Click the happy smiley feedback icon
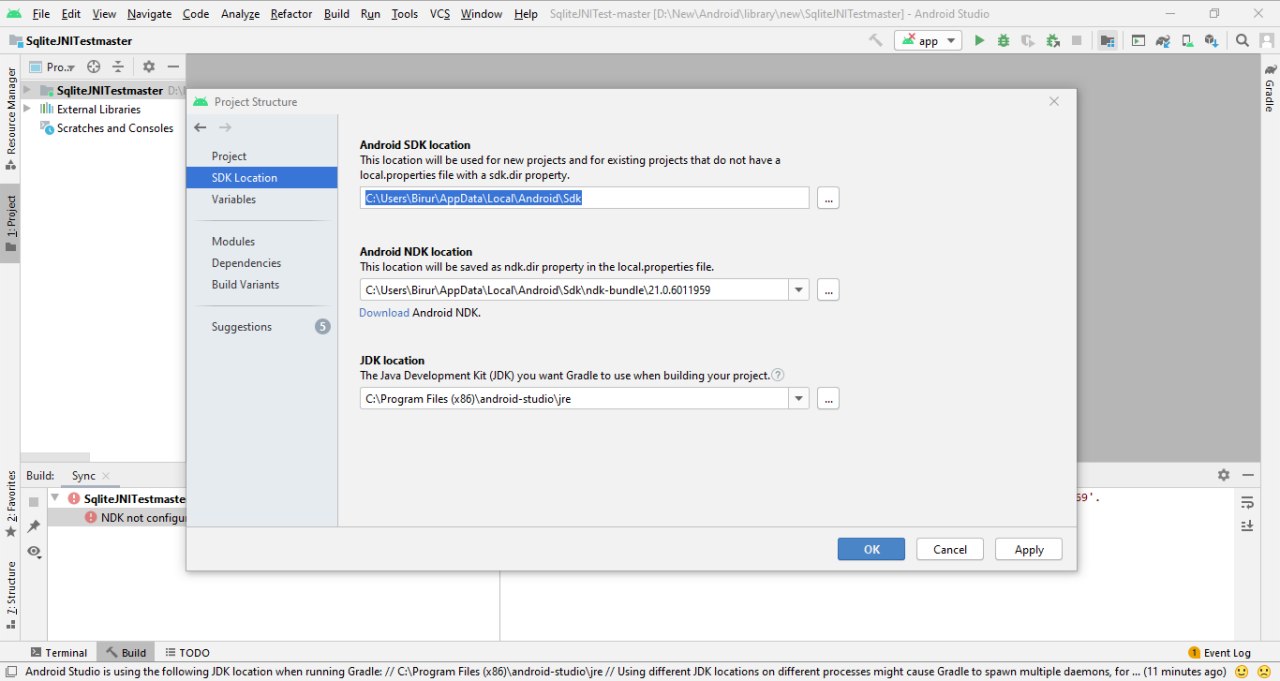Image resolution: width=1280 pixels, height=681 pixels. (x=1242, y=672)
